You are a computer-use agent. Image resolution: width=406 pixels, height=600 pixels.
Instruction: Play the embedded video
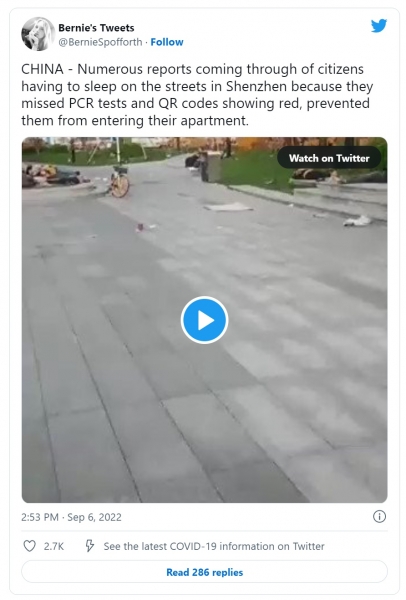point(204,320)
